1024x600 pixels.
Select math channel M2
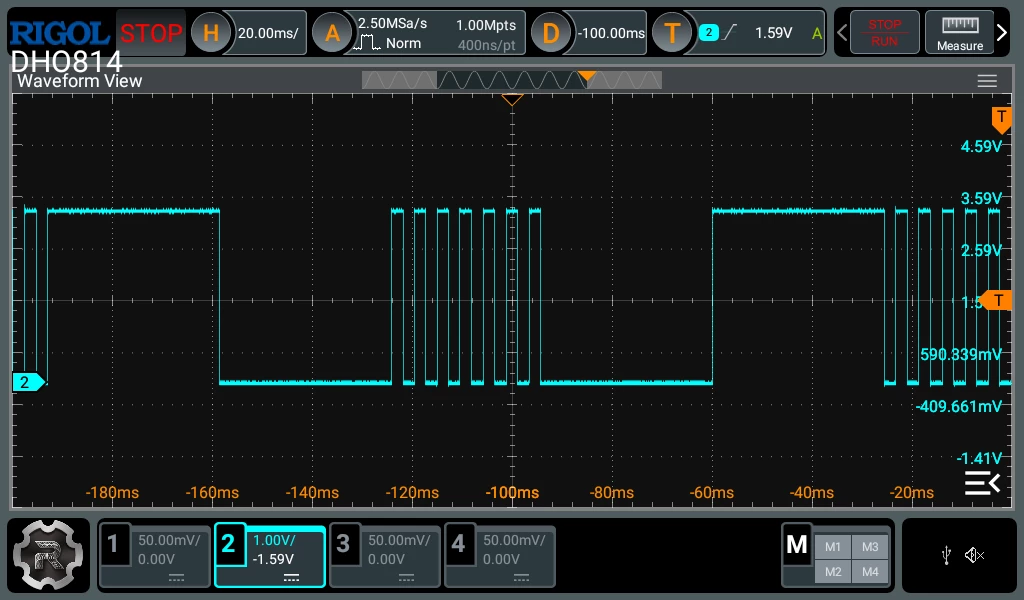click(x=833, y=572)
